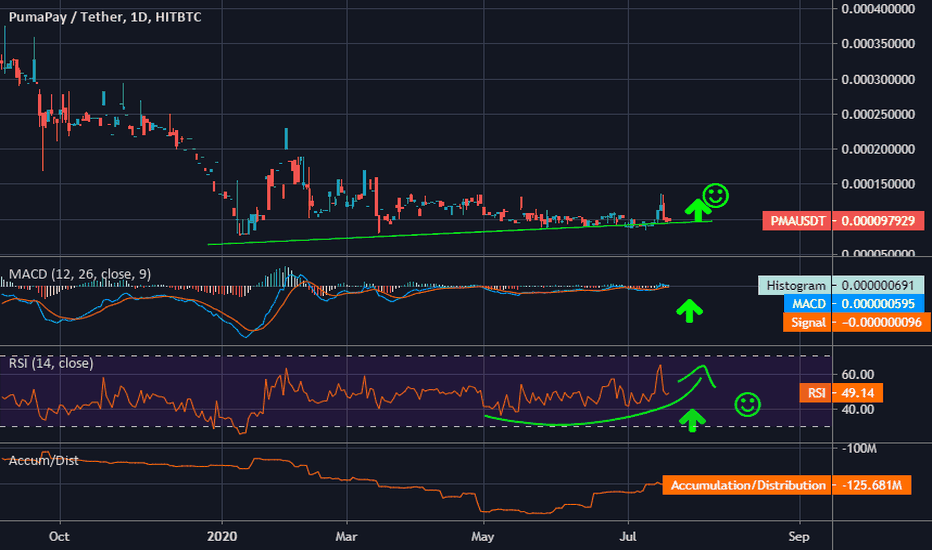This screenshot has height=550, width=932.
Task: Click the Histogram value 0.000000691
Action: 878,285
